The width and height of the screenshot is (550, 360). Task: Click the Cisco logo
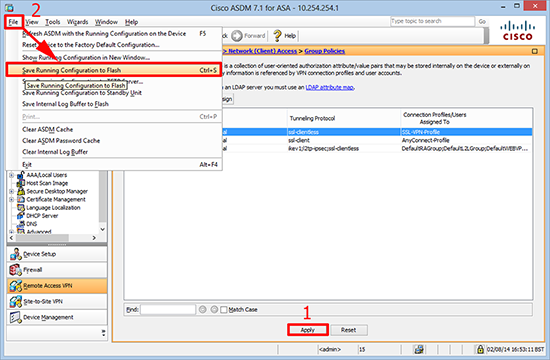tap(518, 31)
